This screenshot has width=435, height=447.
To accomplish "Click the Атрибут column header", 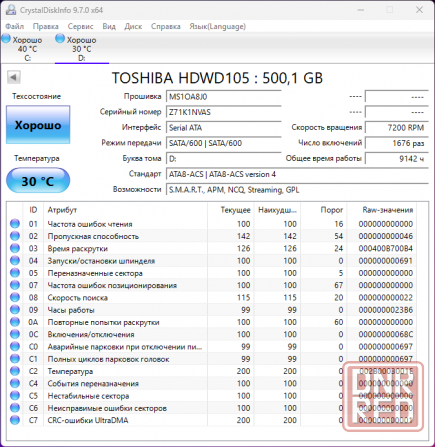I will pyautogui.click(x=125, y=210).
